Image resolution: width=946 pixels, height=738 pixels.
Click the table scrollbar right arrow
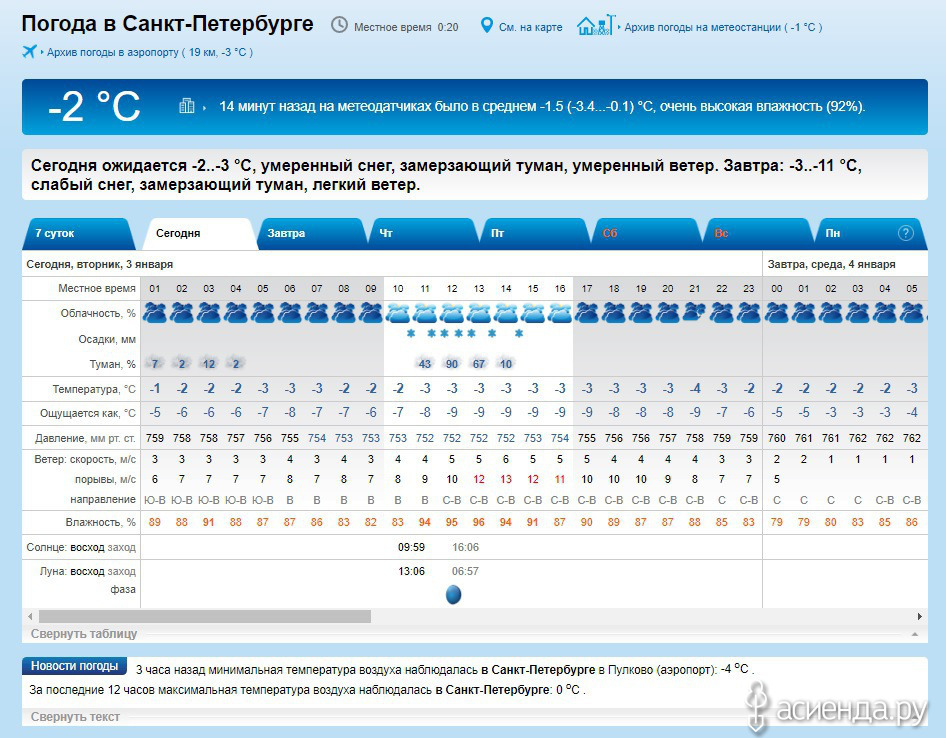click(x=919, y=616)
